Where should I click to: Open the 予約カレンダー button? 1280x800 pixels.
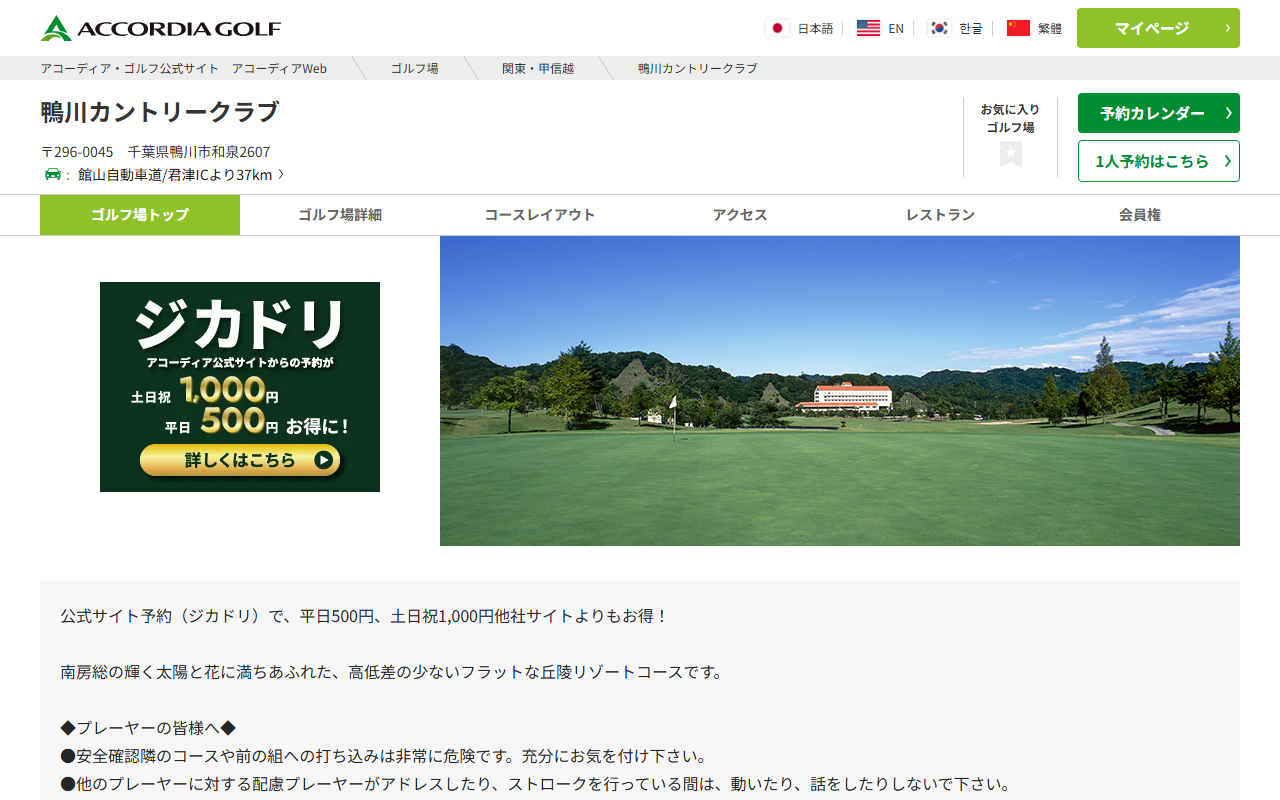[x=1159, y=113]
